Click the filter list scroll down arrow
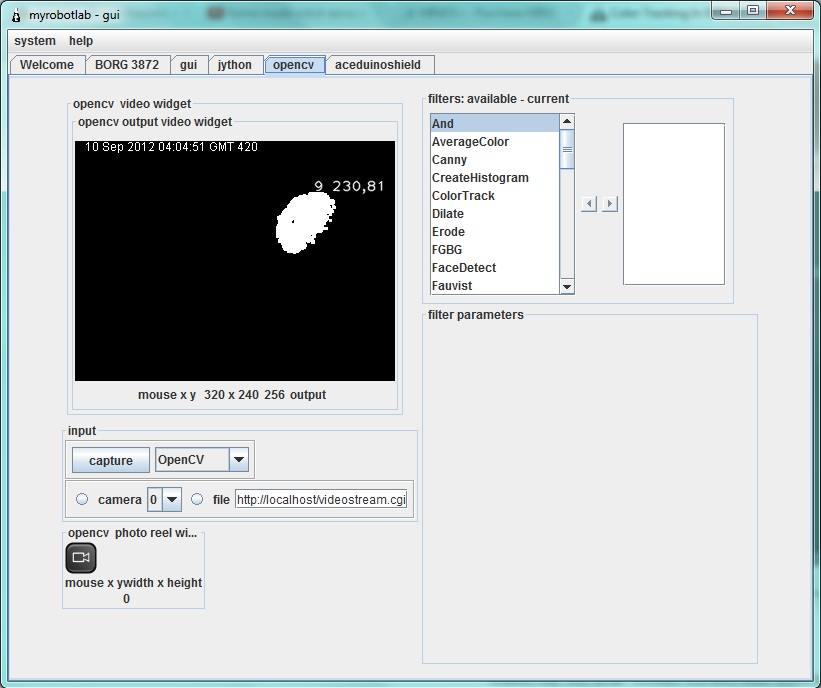The image size is (821, 688). [567, 286]
